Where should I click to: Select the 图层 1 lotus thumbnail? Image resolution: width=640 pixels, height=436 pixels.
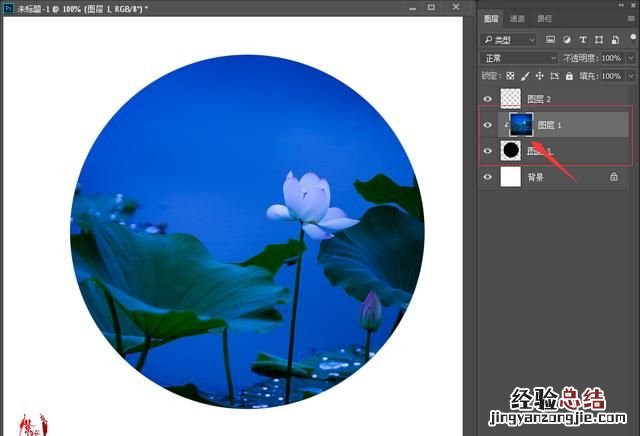tap(521, 125)
